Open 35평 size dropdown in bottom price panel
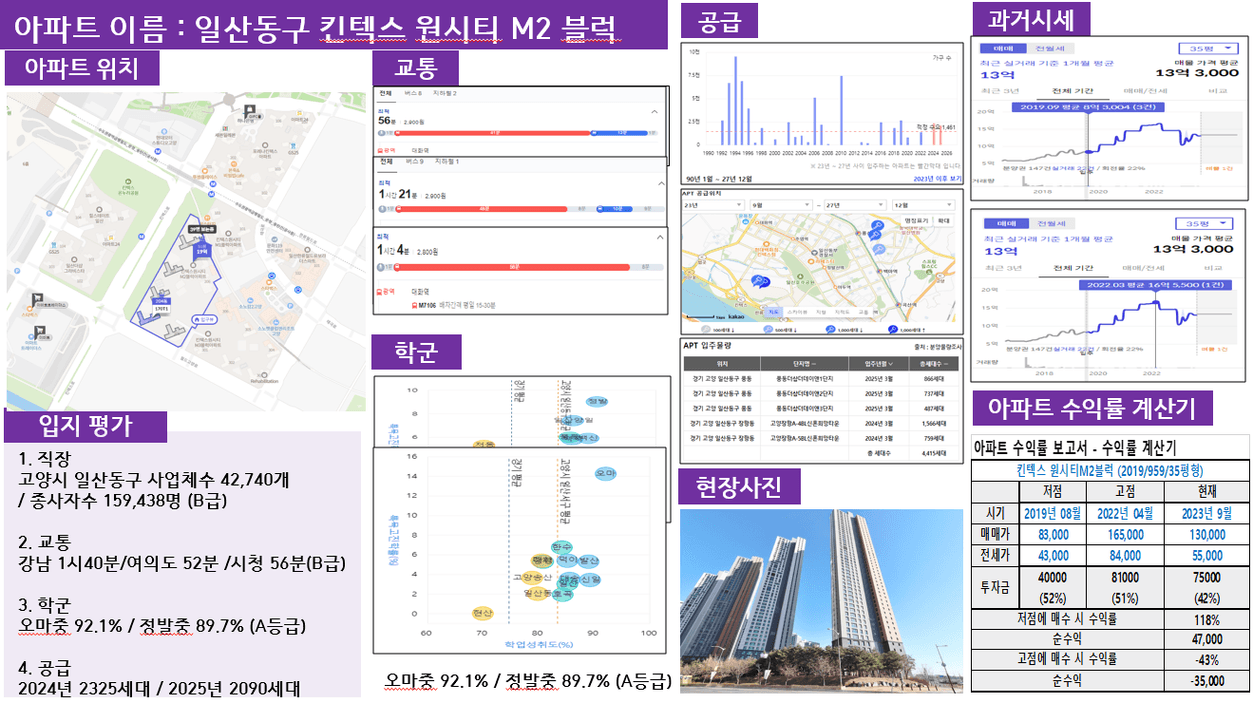 click(x=1206, y=222)
